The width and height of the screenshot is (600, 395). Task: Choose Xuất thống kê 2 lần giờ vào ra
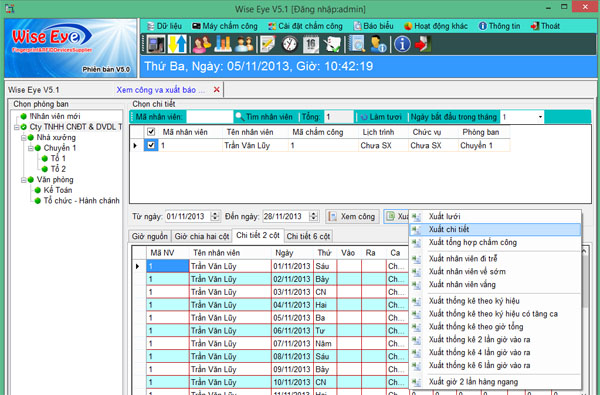coord(495,340)
